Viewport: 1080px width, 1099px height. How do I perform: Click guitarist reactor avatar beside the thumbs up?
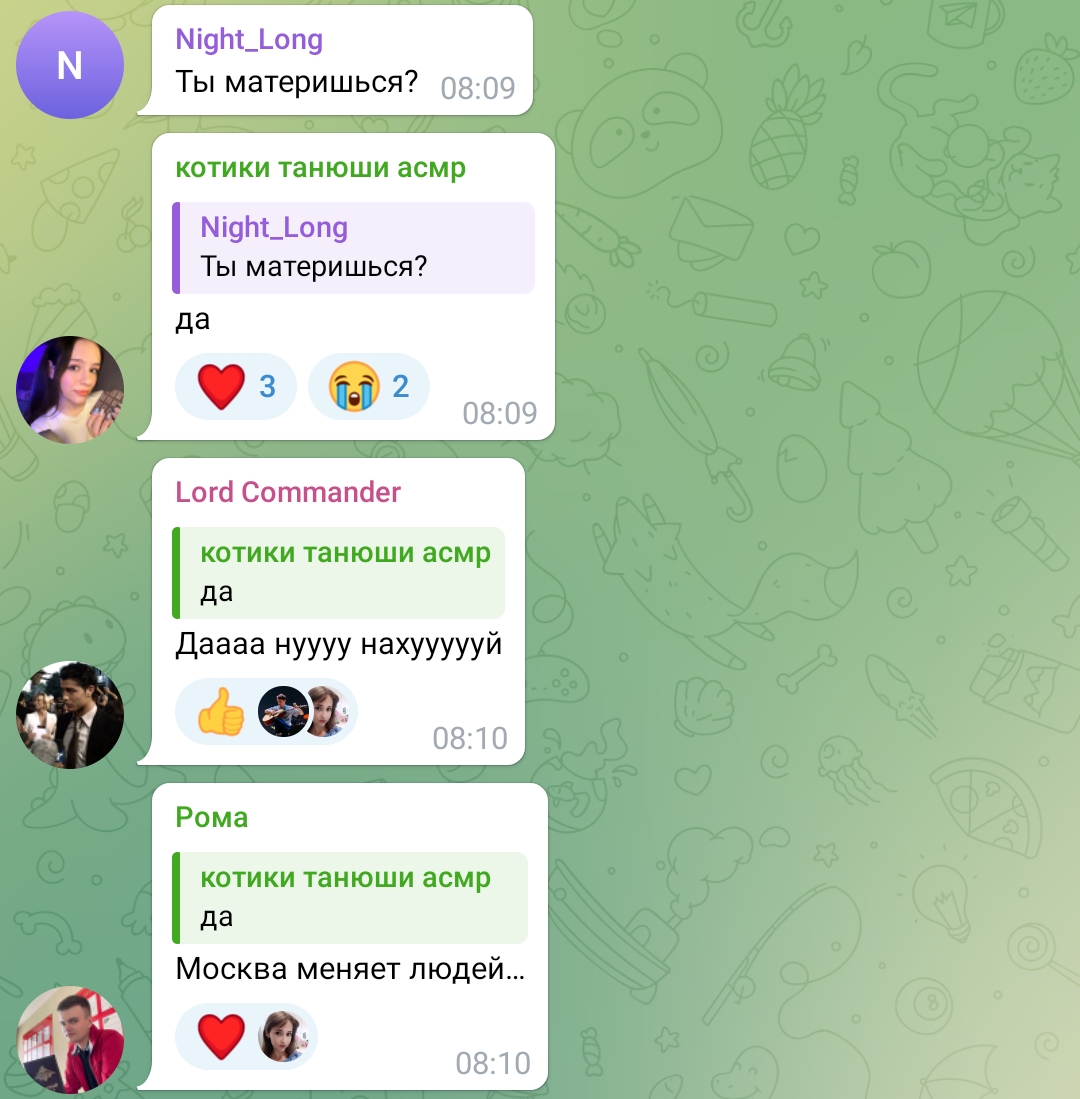(x=283, y=711)
